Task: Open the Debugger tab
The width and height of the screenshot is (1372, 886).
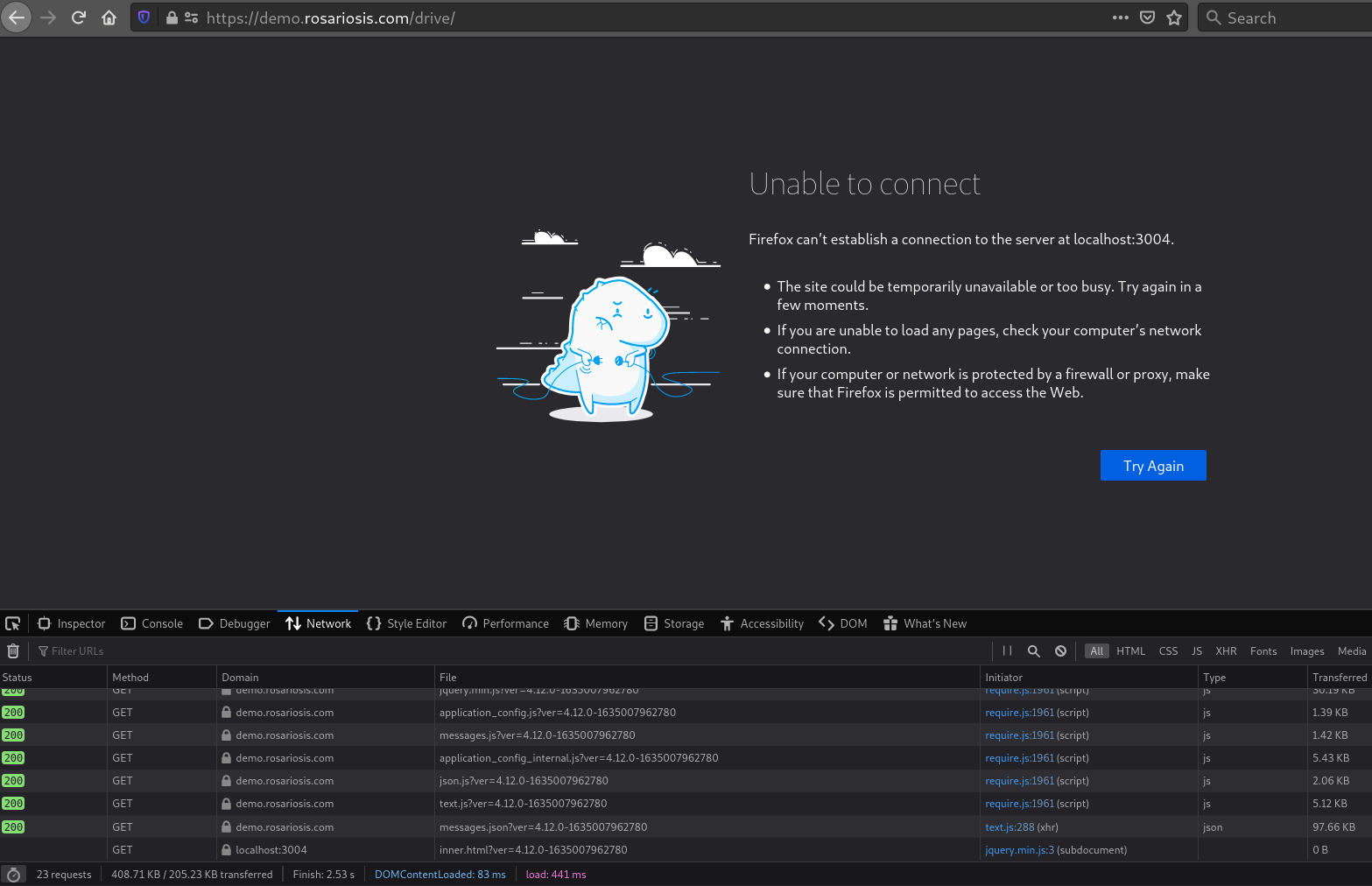Action: (235, 623)
